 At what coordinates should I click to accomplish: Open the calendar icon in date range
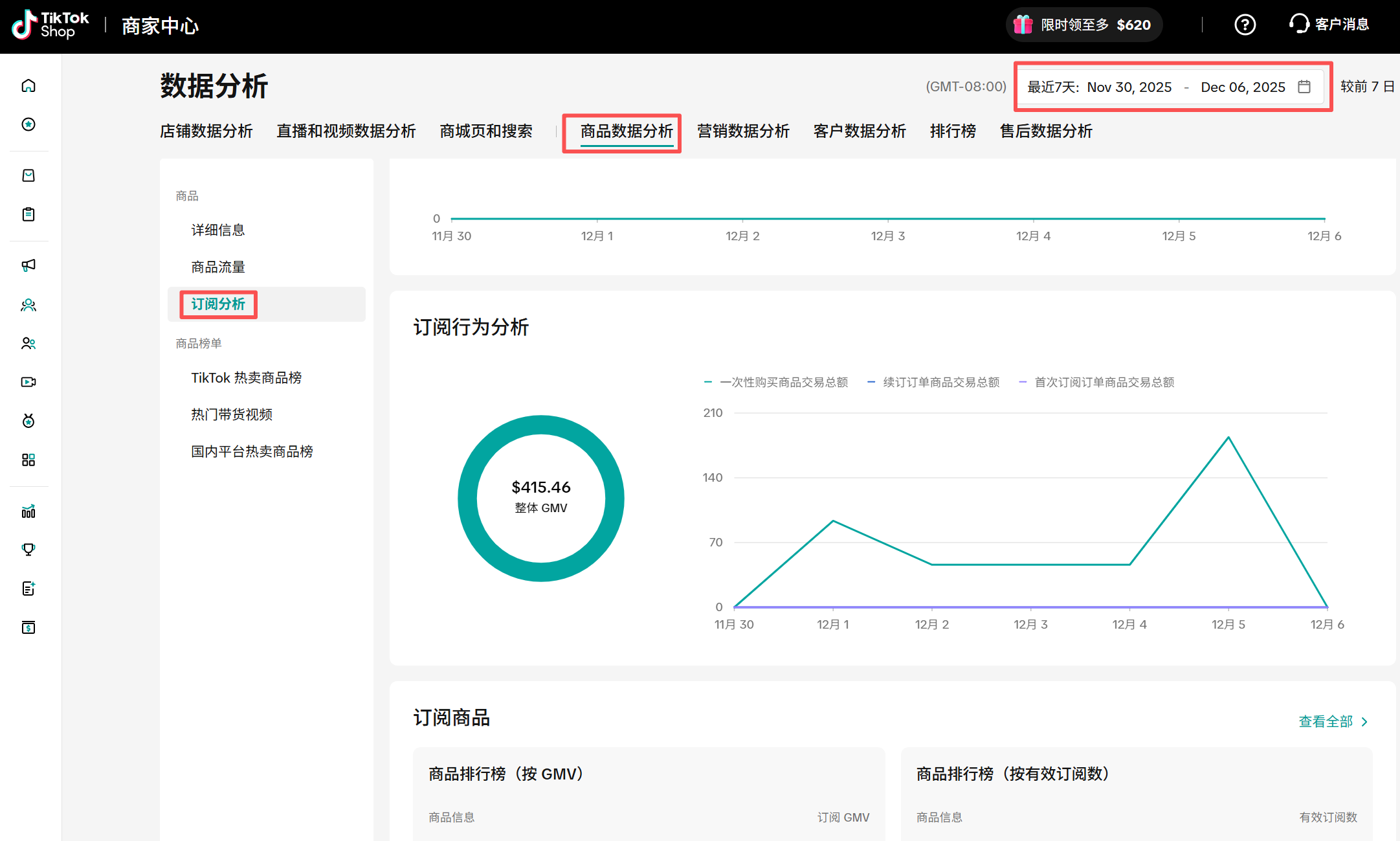coord(1304,87)
